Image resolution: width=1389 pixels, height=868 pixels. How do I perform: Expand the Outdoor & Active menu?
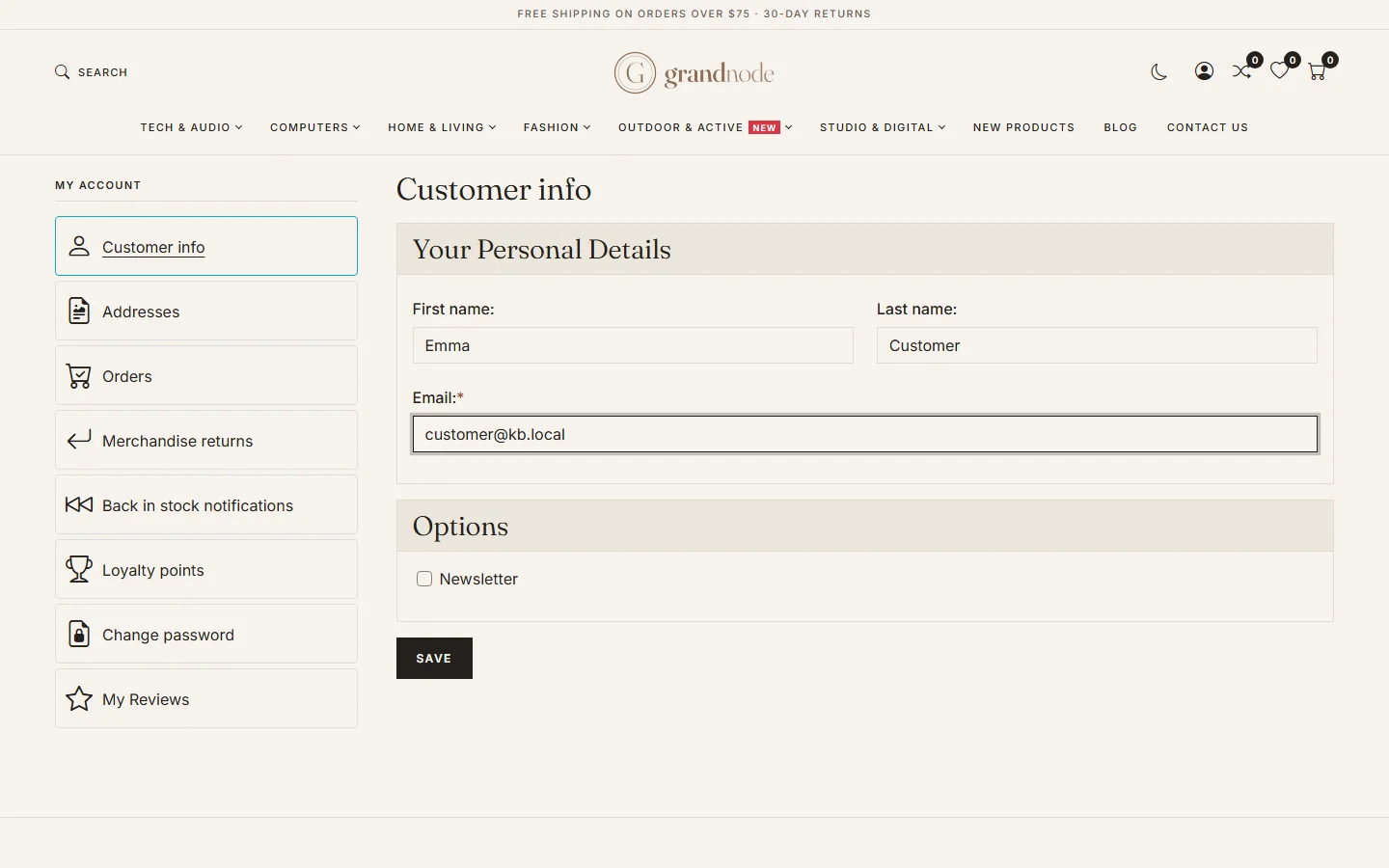click(705, 127)
